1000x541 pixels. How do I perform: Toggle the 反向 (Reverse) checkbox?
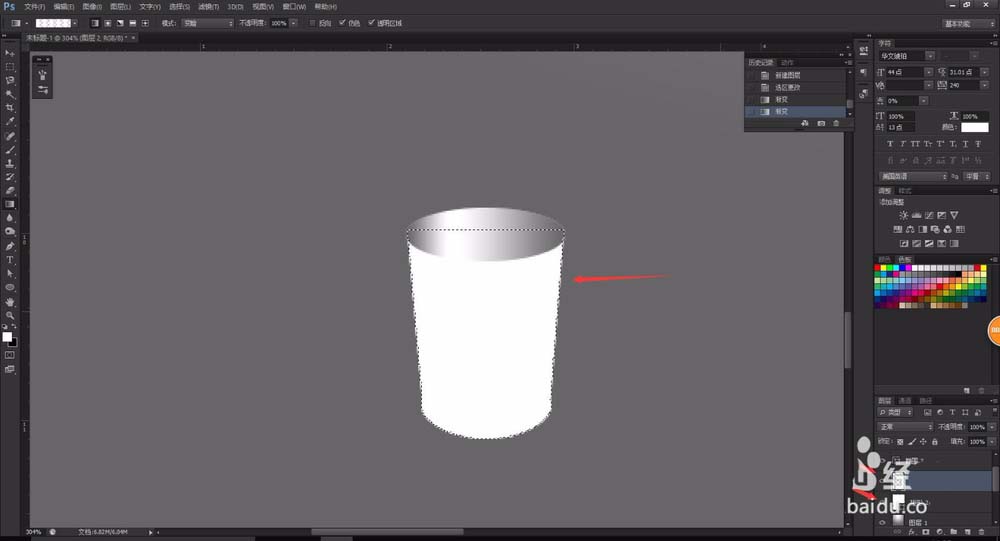pos(312,22)
